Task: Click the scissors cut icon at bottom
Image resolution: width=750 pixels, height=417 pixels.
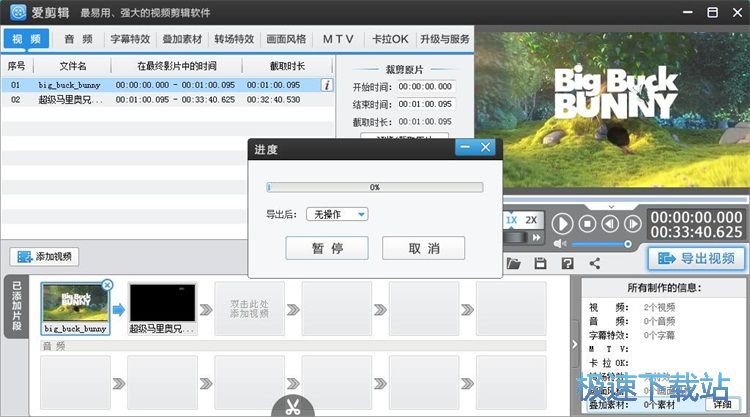Action: click(x=293, y=407)
